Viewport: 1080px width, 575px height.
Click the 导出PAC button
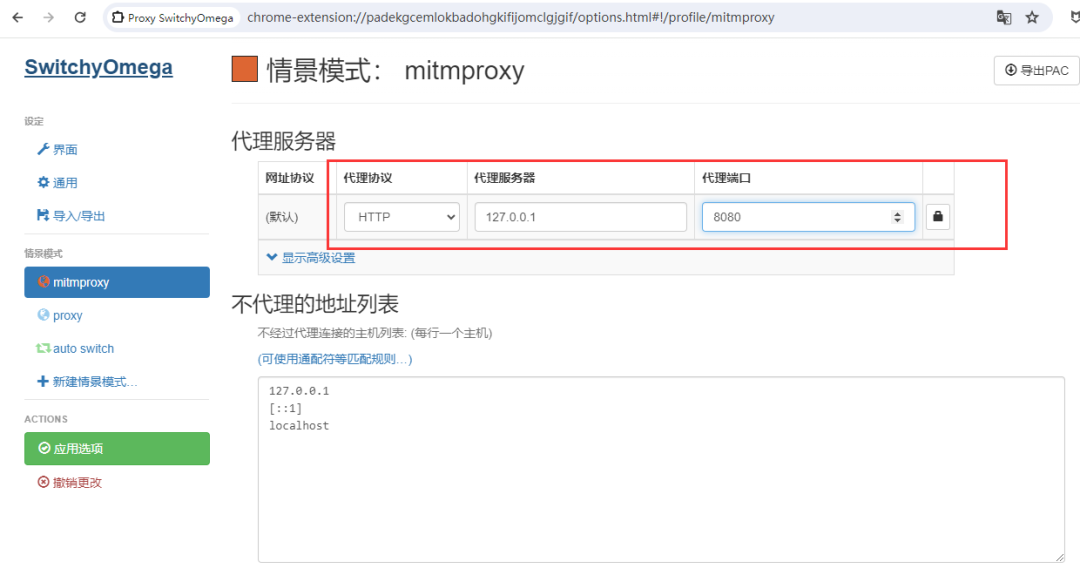[x=1036, y=70]
